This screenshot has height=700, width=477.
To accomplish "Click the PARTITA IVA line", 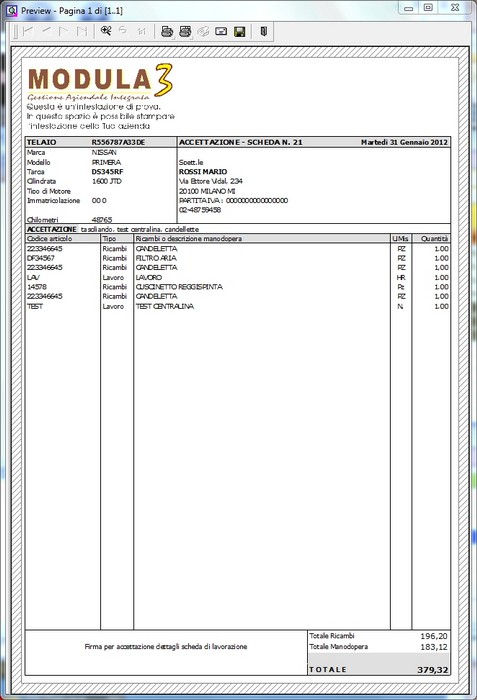I will [234, 200].
